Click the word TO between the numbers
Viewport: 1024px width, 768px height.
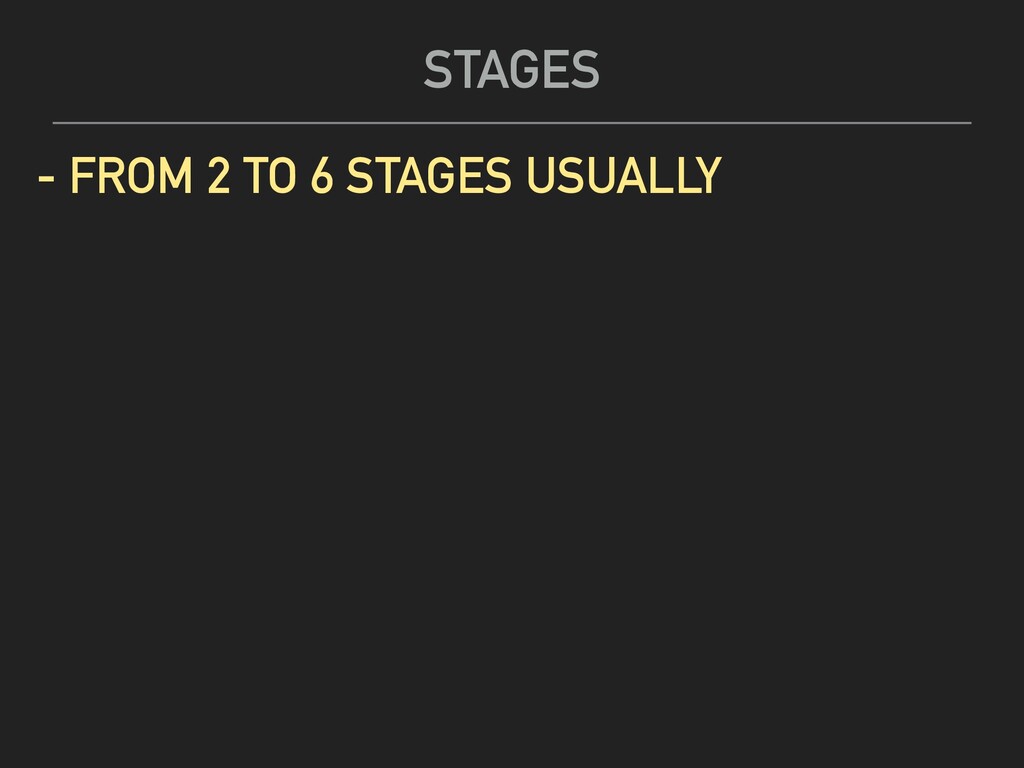270,175
